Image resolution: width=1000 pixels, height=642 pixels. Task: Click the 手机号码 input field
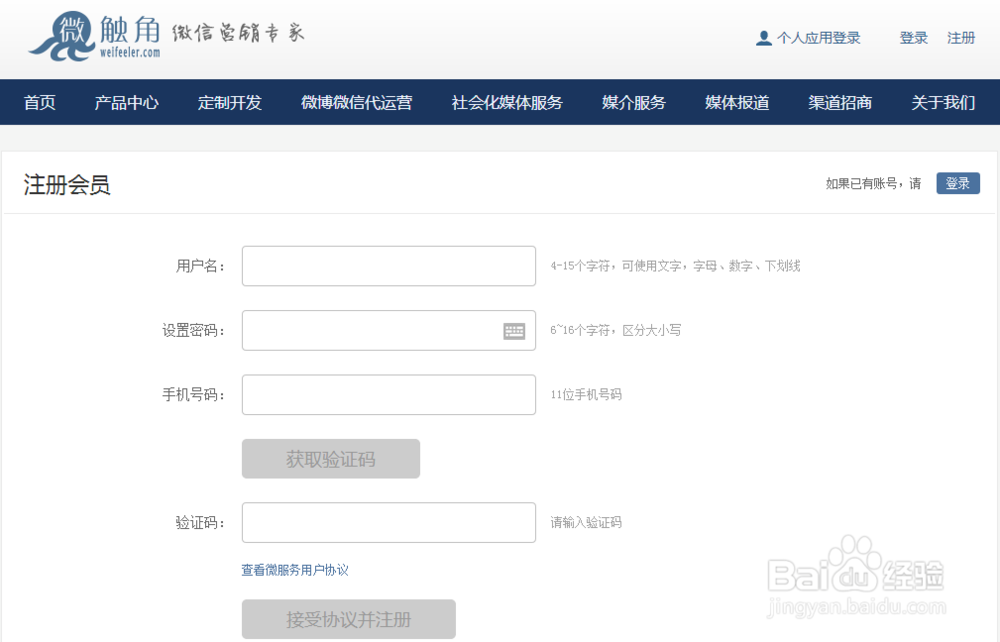point(388,394)
